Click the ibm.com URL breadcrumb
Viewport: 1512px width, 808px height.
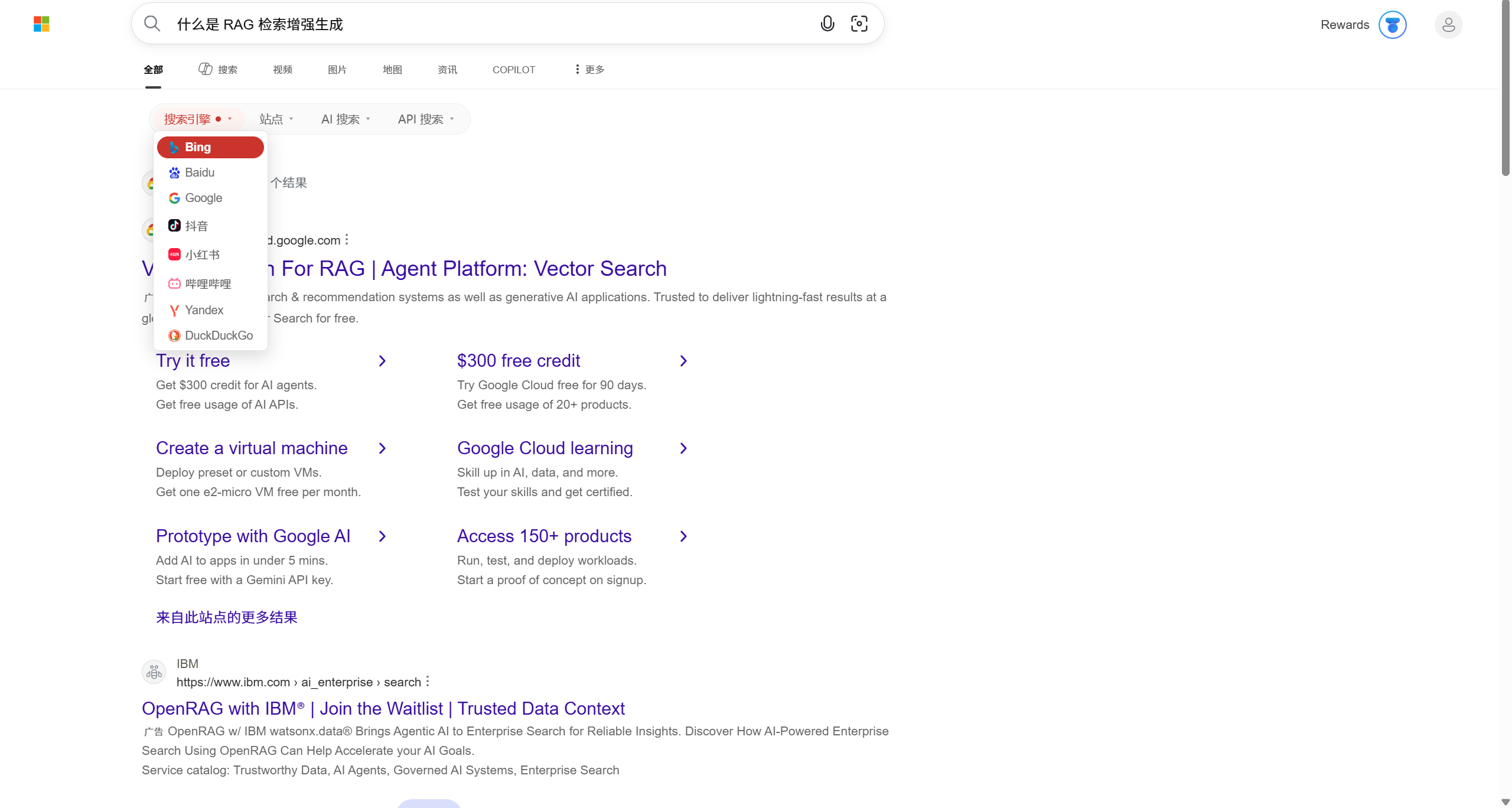(299, 682)
